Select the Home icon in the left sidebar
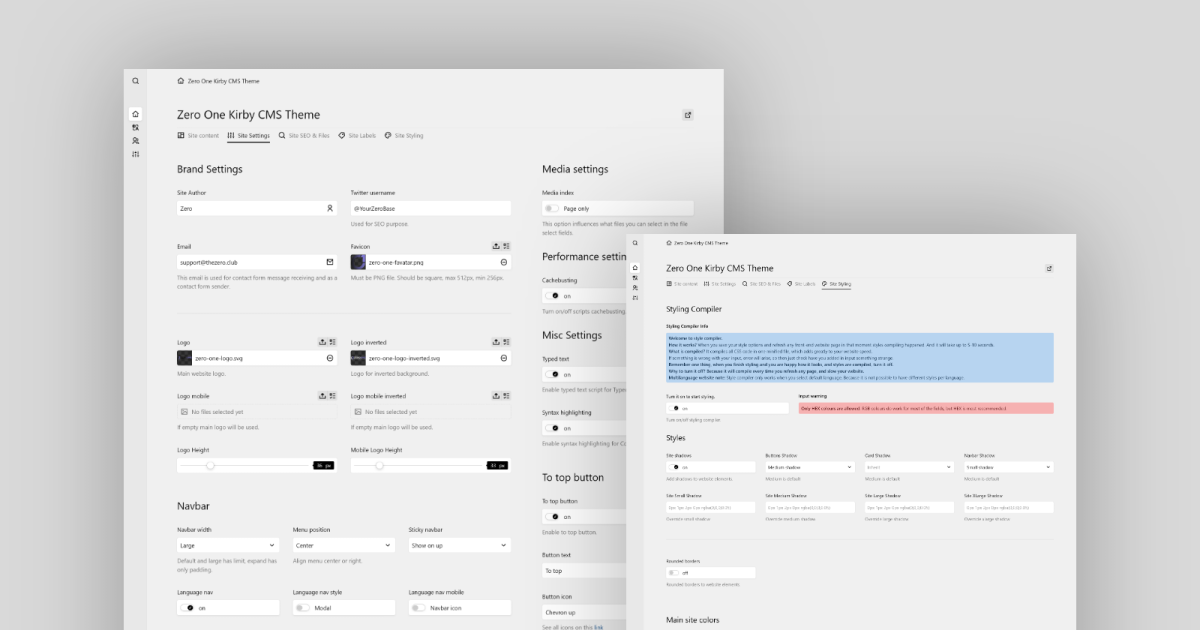 point(135,114)
